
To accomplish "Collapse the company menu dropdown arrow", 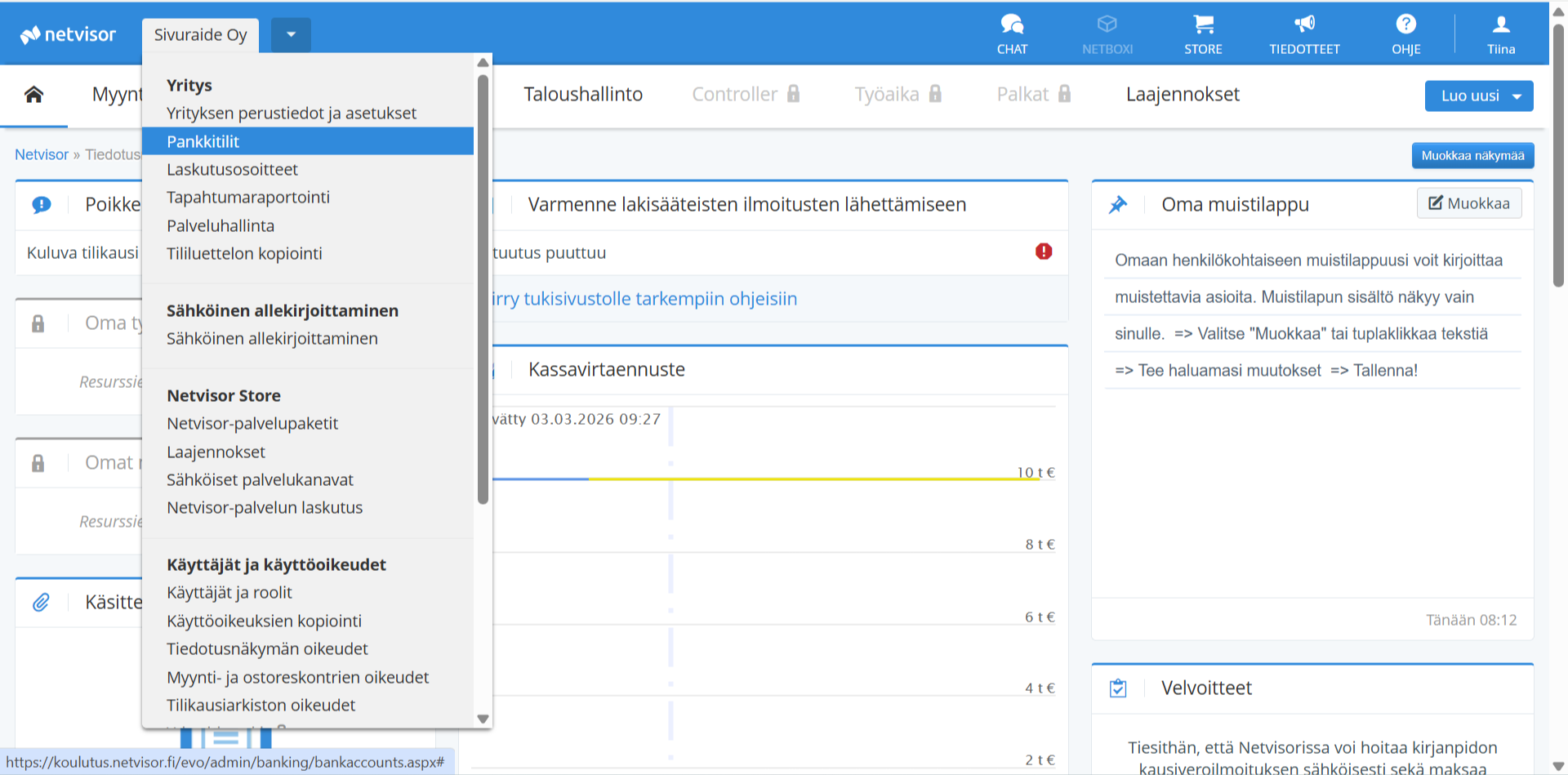I will point(291,35).
